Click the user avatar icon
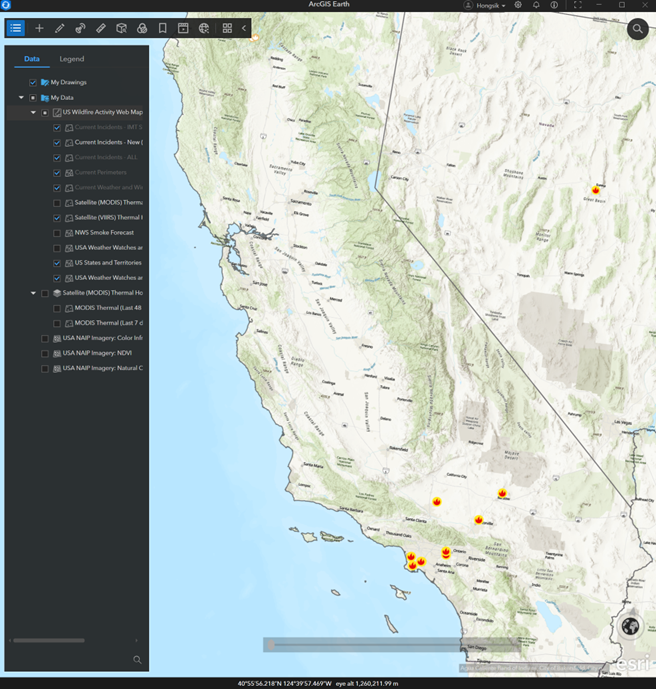This screenshot has height=689, width=656. (x=468, y=5)
